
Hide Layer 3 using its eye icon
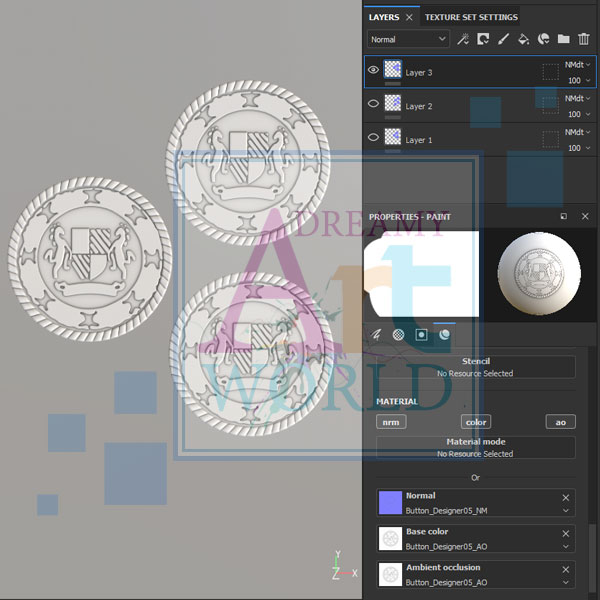pos(374,71)
